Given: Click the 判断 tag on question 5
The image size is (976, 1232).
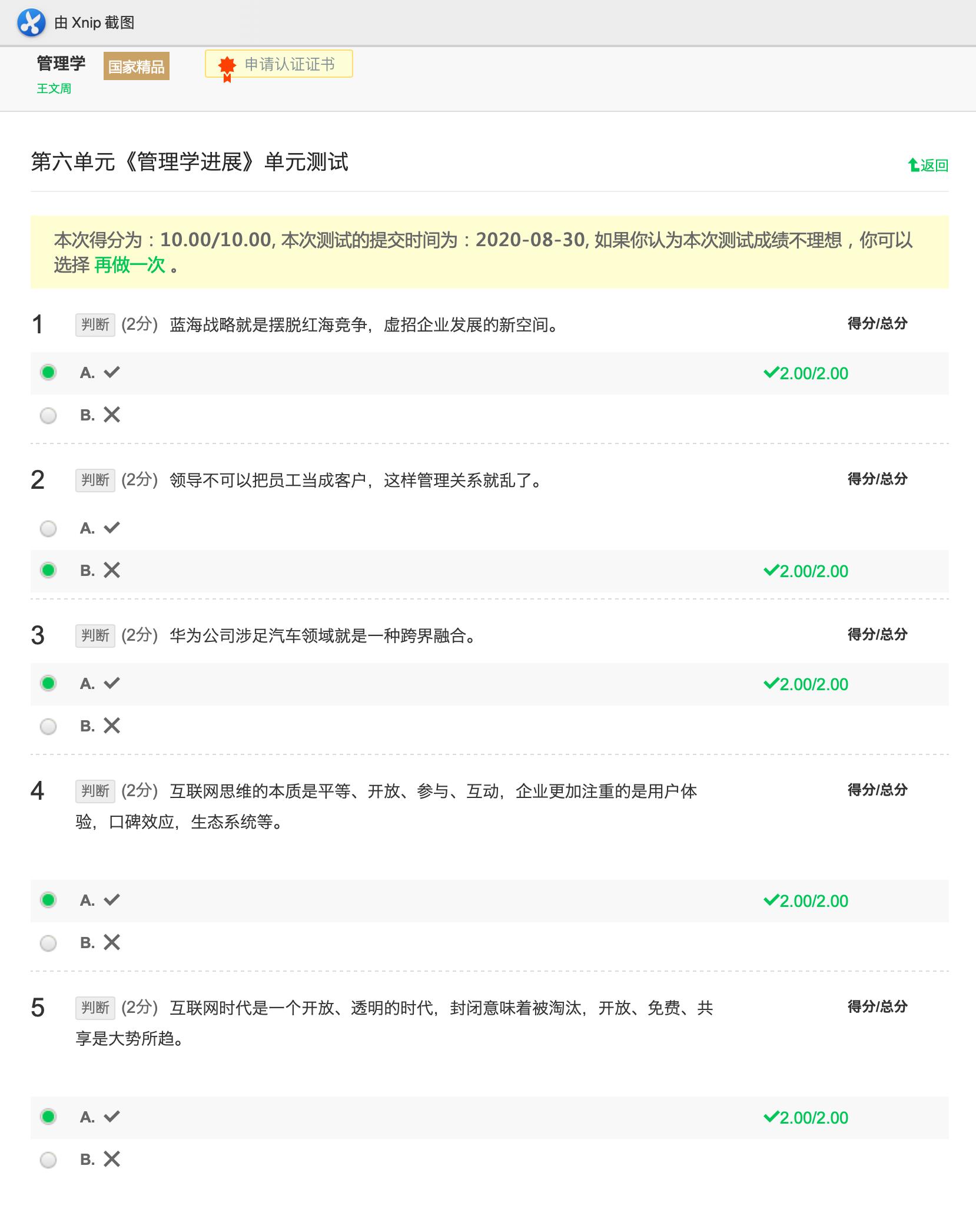Looking at the screenshot, I should 95,1008.
